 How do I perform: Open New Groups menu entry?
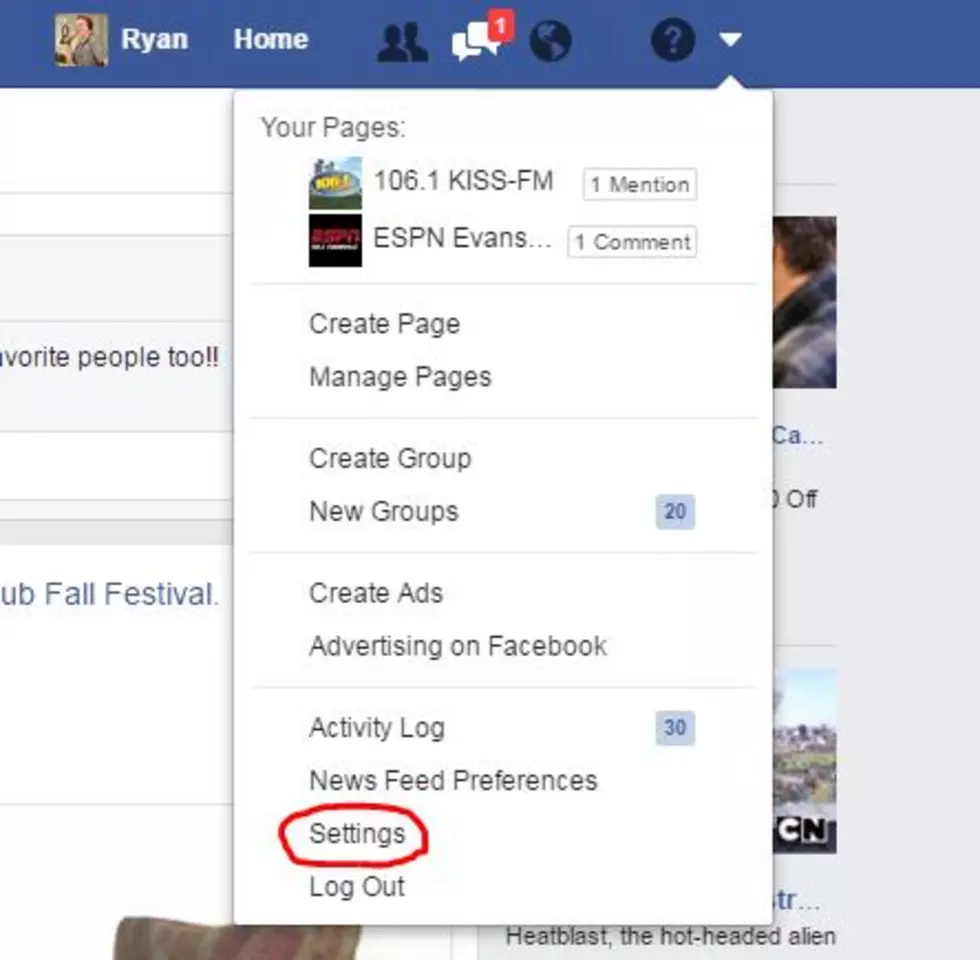click(384, 511)
